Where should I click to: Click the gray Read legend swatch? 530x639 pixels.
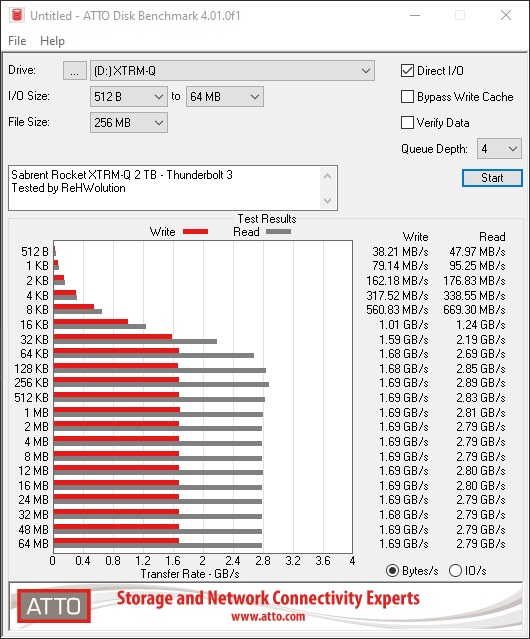(278, 232)
